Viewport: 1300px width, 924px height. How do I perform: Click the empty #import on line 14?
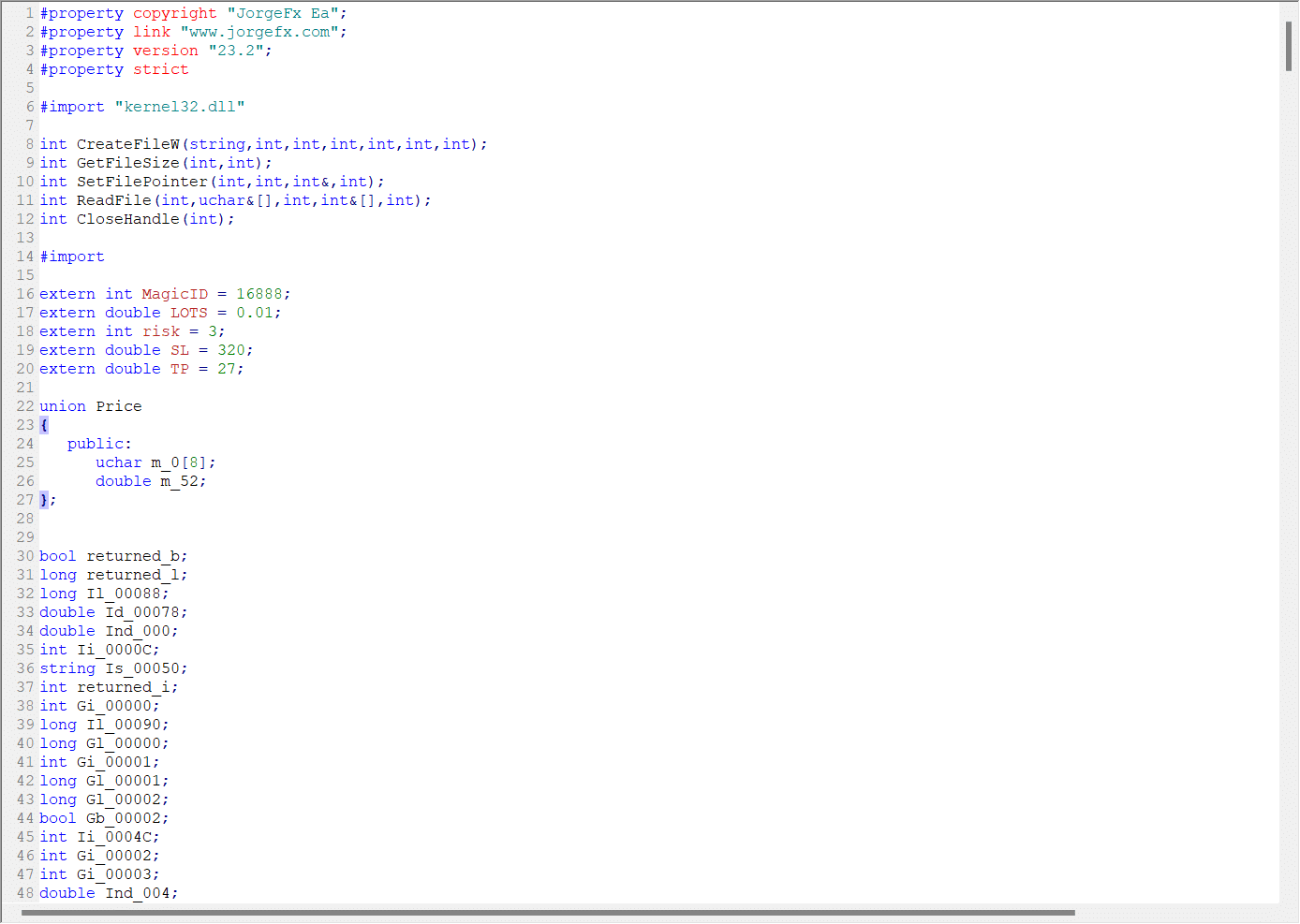pyautogui.click(x=72, y=257)
